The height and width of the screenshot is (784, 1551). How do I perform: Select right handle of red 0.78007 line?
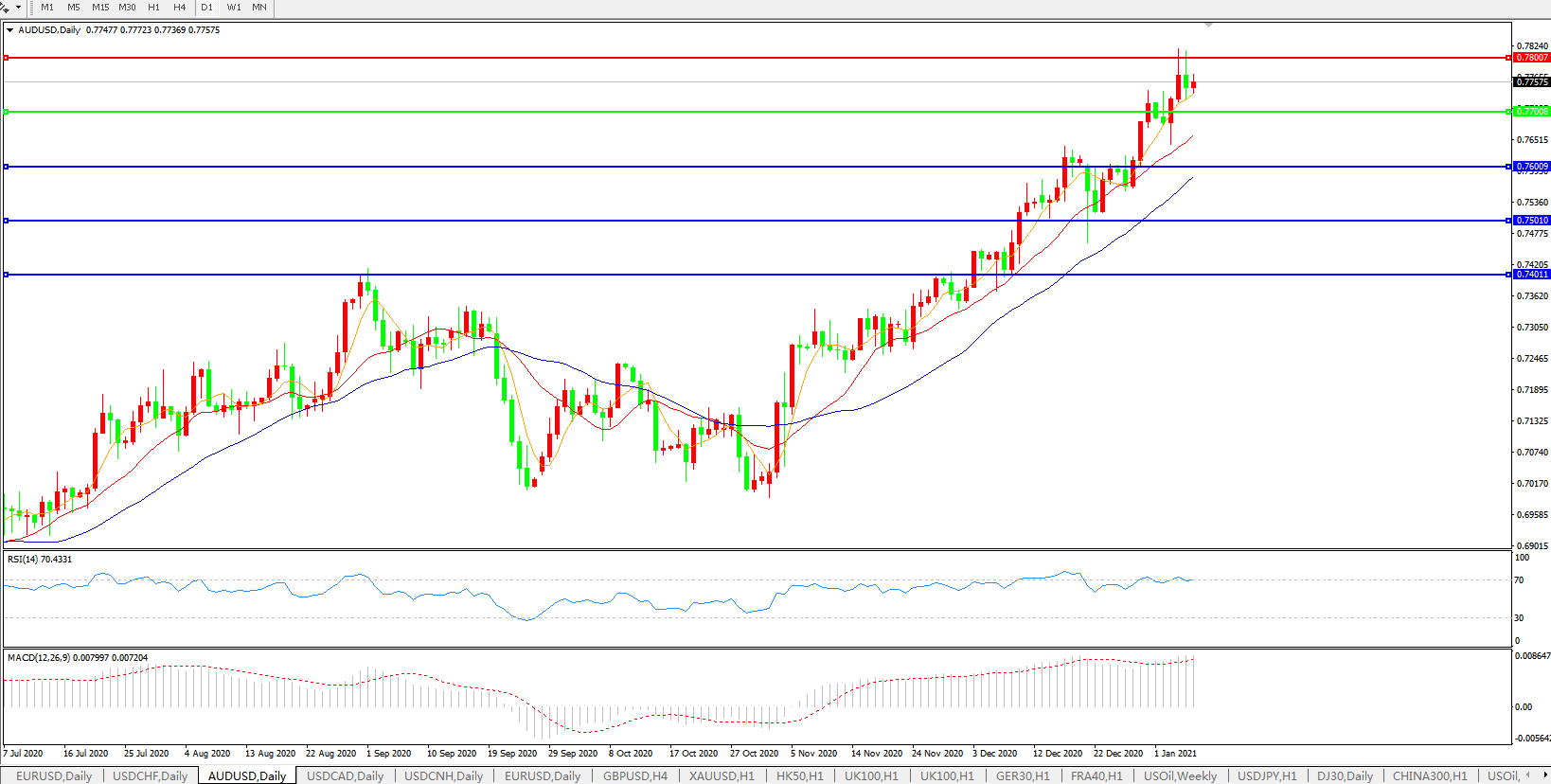click(x=1508, y=58)
